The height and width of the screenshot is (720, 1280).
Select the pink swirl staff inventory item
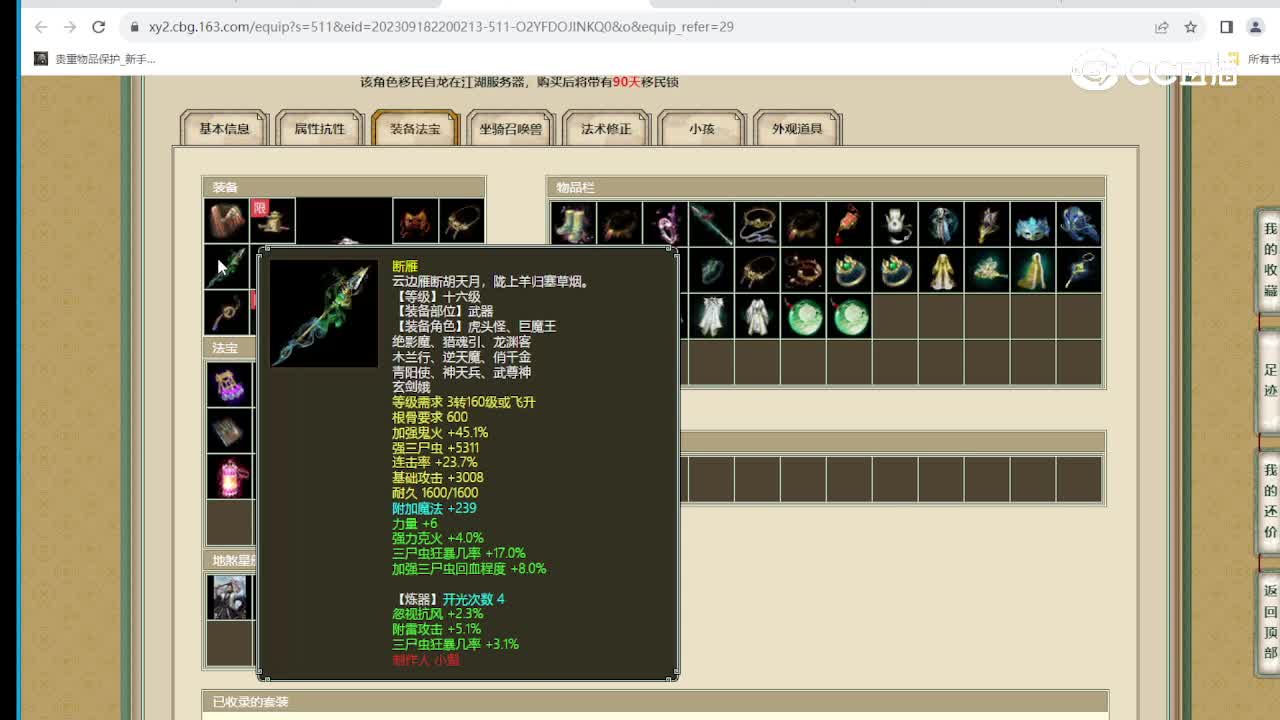coord(665,224)
